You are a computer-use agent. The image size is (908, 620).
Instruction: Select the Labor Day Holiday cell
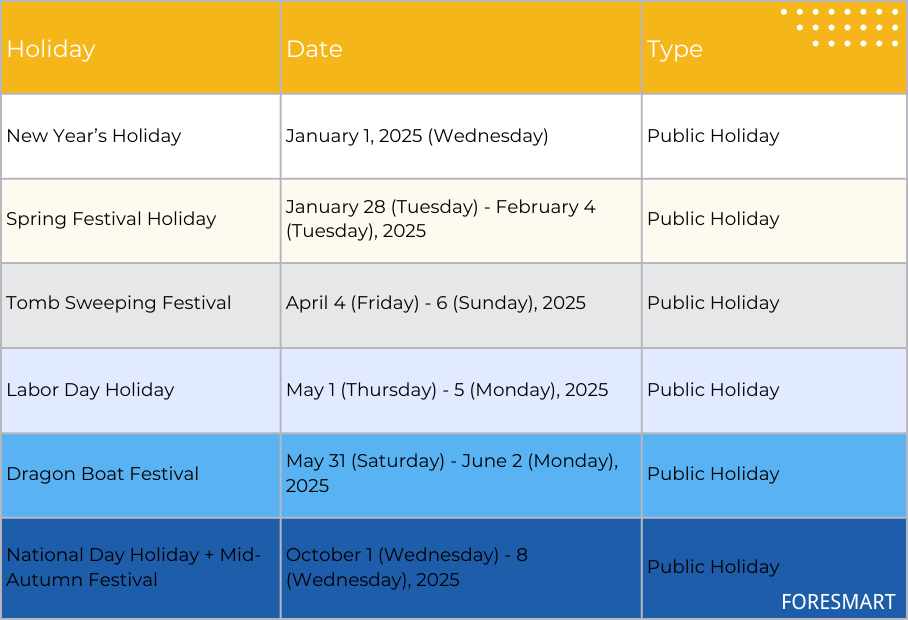click(141, 390)
